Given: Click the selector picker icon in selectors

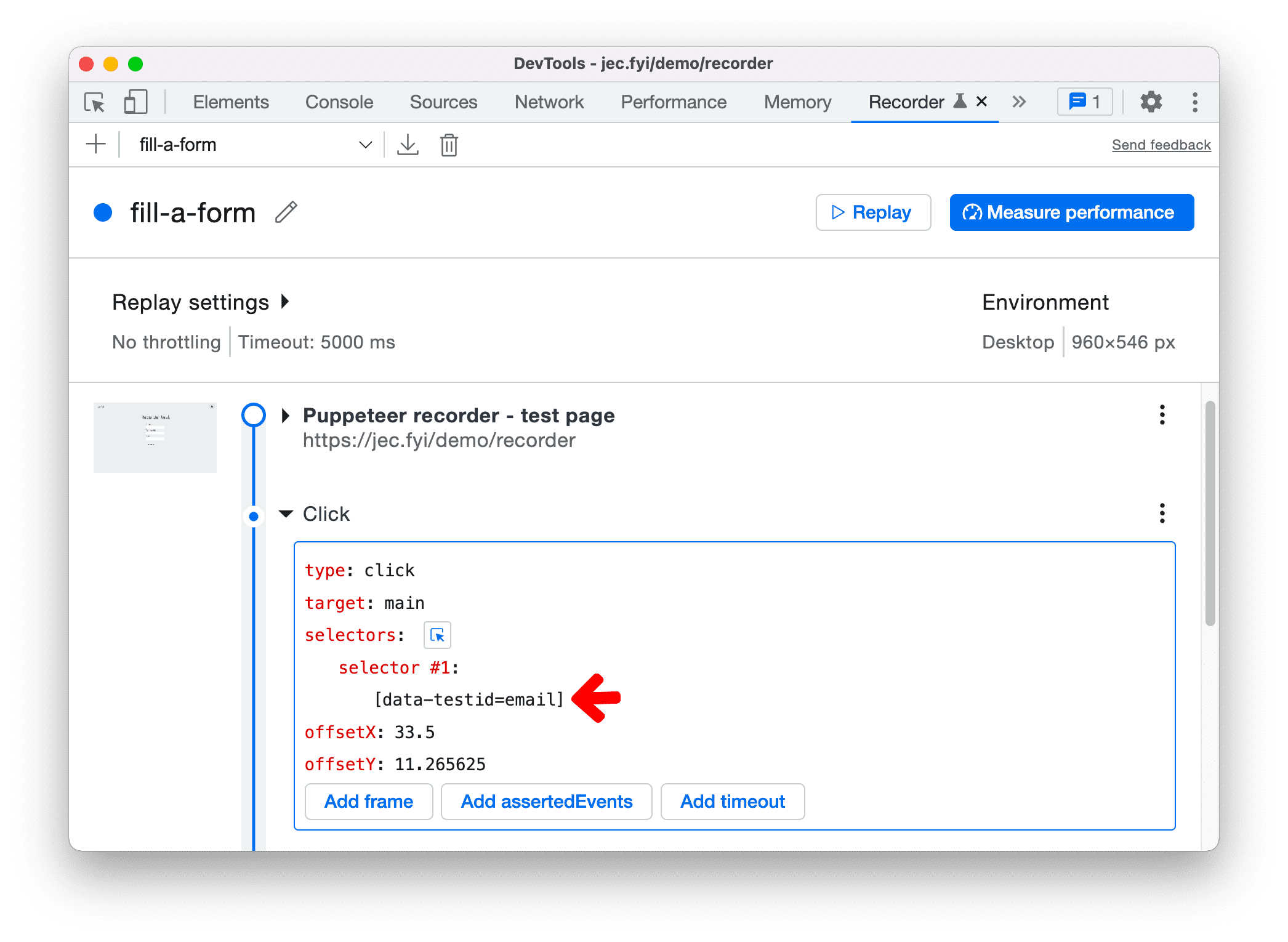Looking at the screenshot, I should 437,635.
